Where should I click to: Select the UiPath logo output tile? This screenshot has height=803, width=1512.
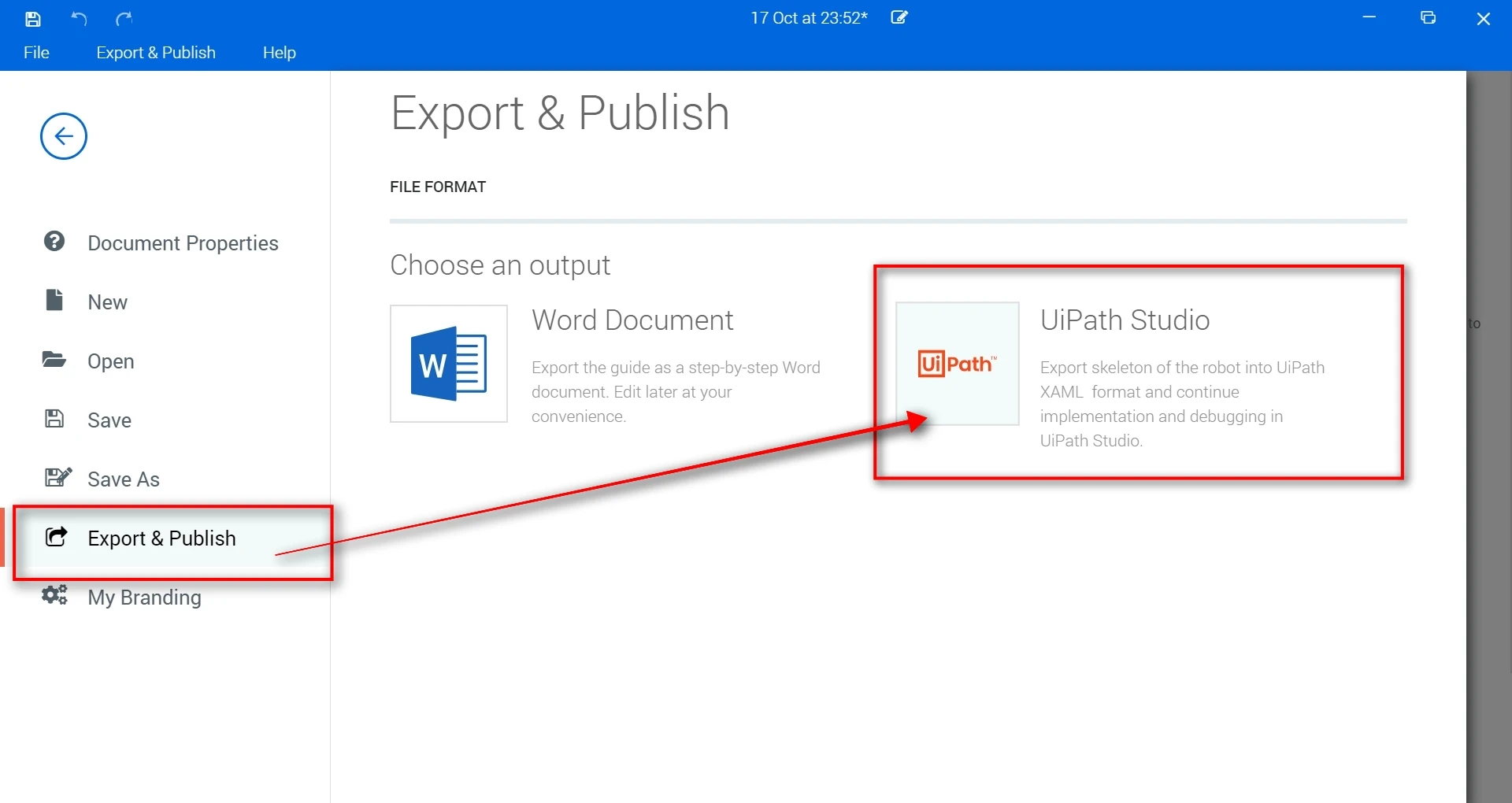pyautogui.click(x=958, y=364)
